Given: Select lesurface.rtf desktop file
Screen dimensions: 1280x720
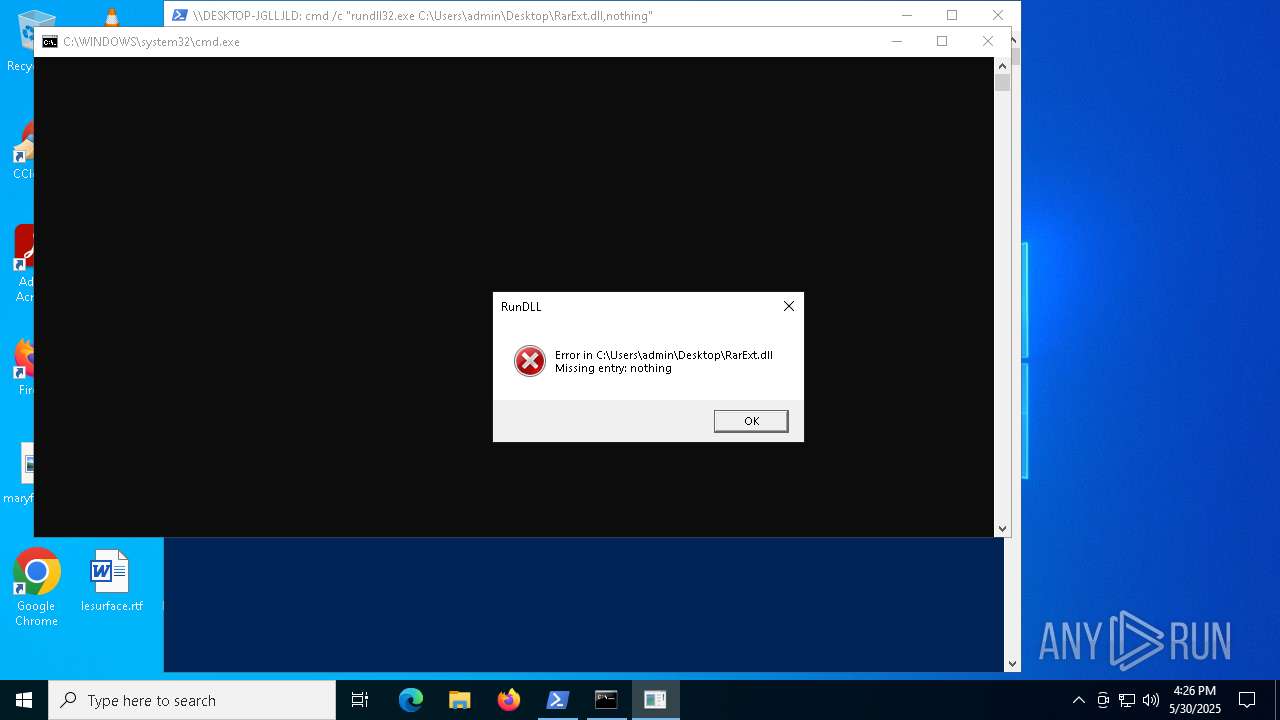Looking at the screenshot, I should (x=111, y=581).
